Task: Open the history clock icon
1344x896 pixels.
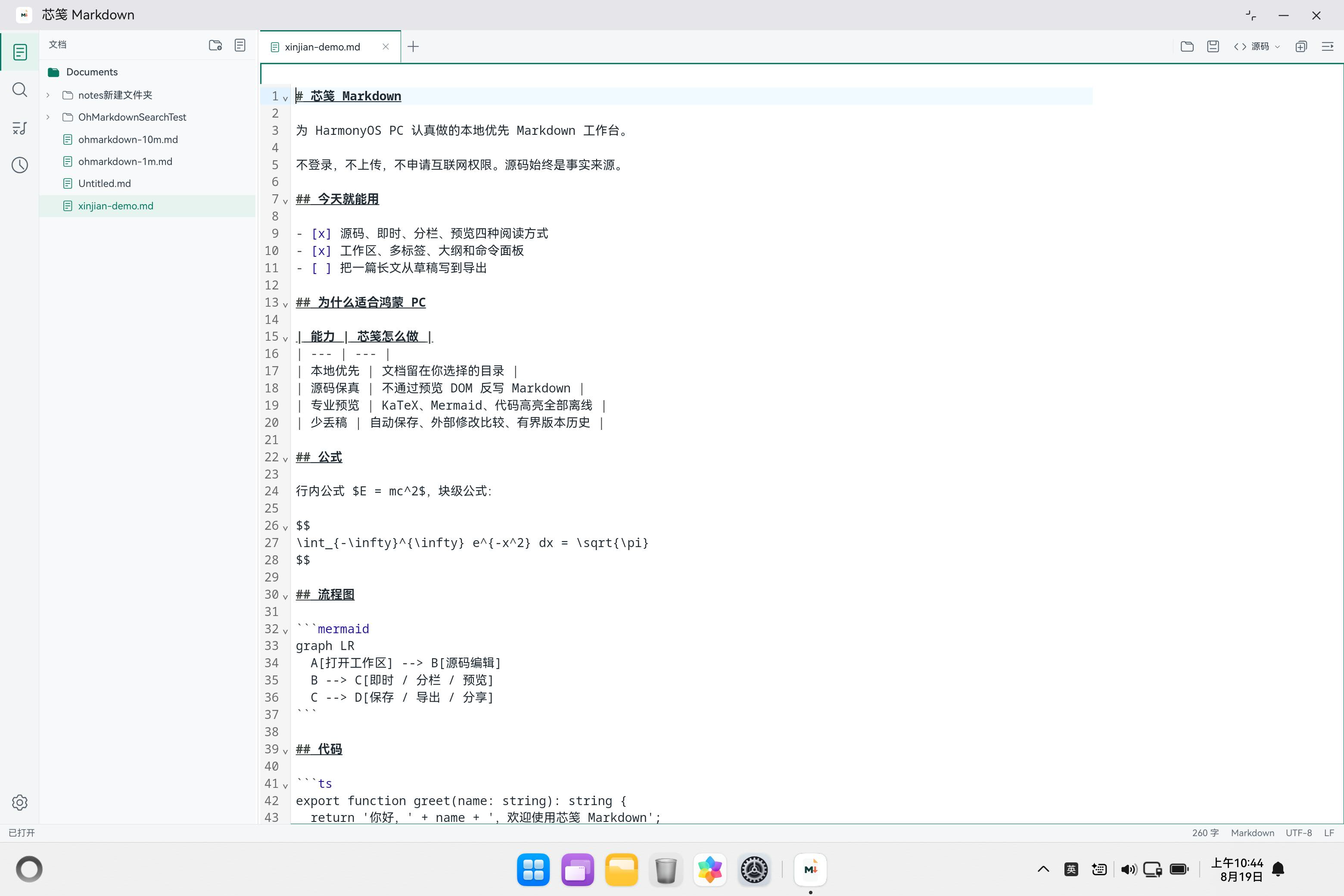Action: [20, 165]
